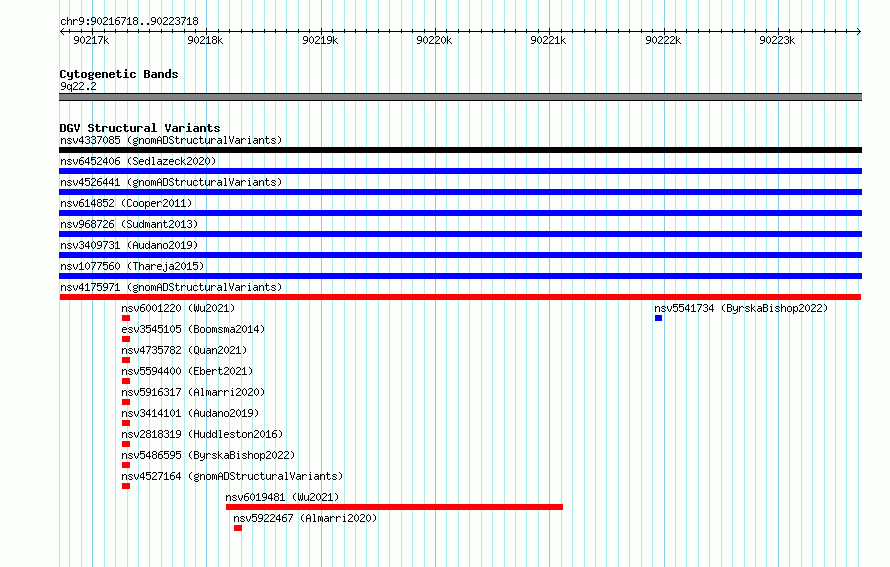Click small red marker under nsv6001220
The height and width of the screenshot is (567, 890).
pyautogui.click(x=126, y=318)
